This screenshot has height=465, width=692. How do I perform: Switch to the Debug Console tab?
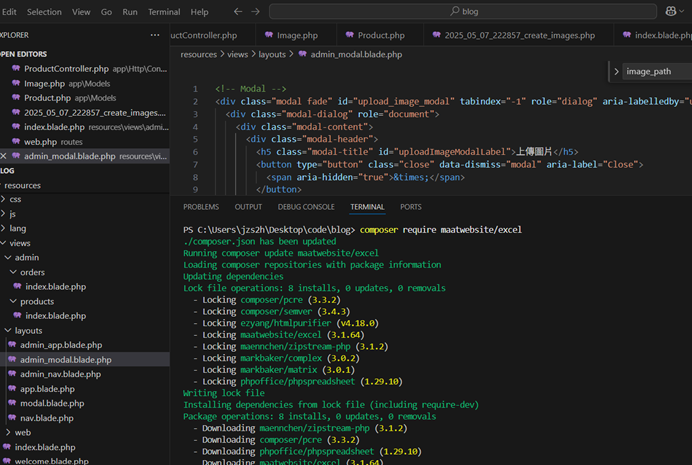[306, 207]
